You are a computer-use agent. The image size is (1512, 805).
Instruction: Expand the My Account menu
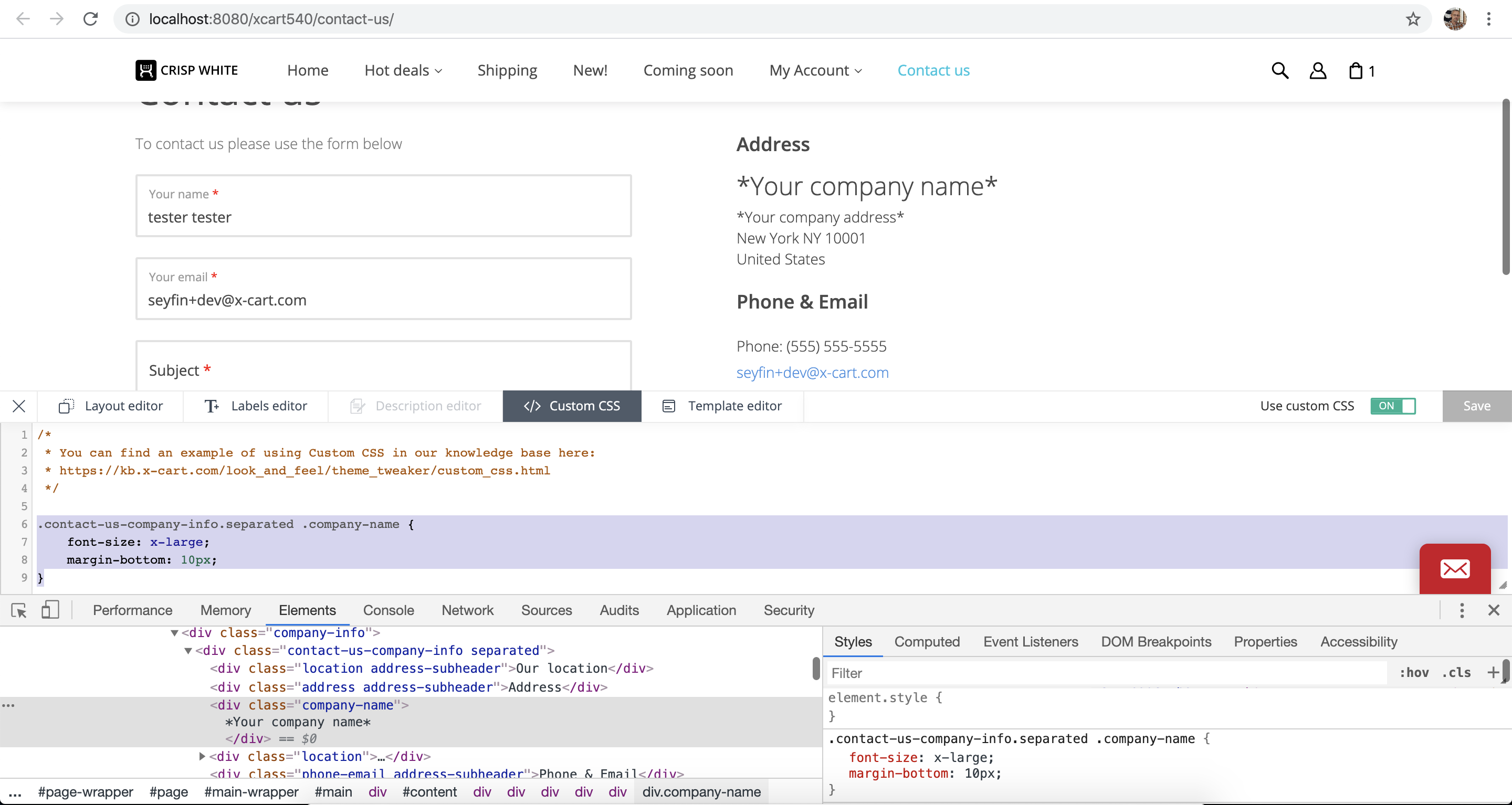click(x=815, y=70)
